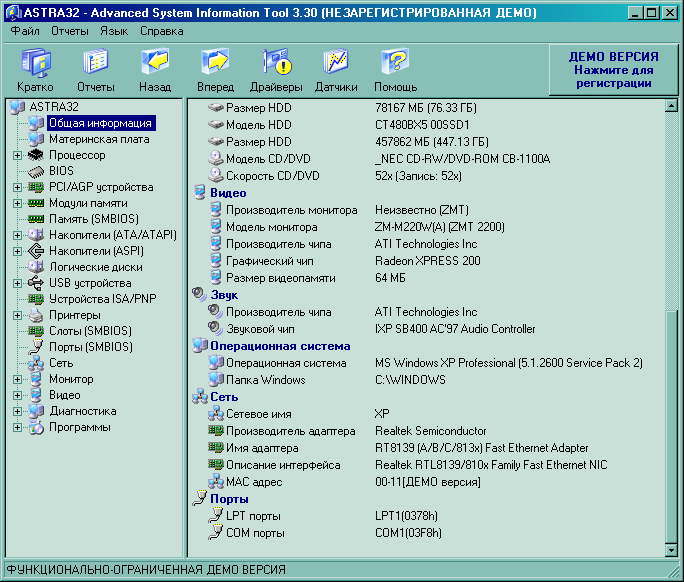The height and width of the screenshot is (582, 684).
Task: Click the LPT1(0378h) value
Action: (406, 516)
